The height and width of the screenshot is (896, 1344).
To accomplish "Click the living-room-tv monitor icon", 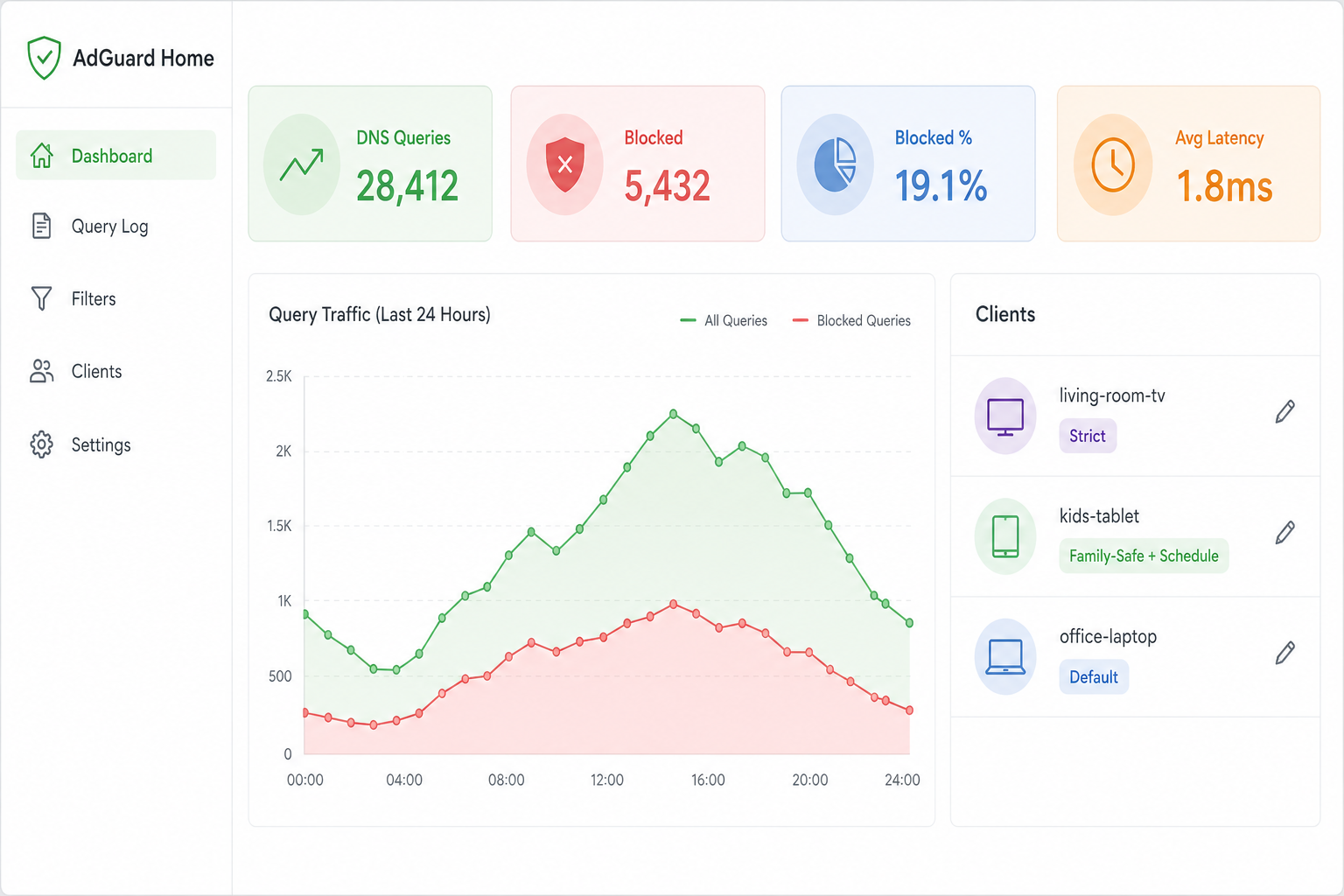I will pos(1005,416).
